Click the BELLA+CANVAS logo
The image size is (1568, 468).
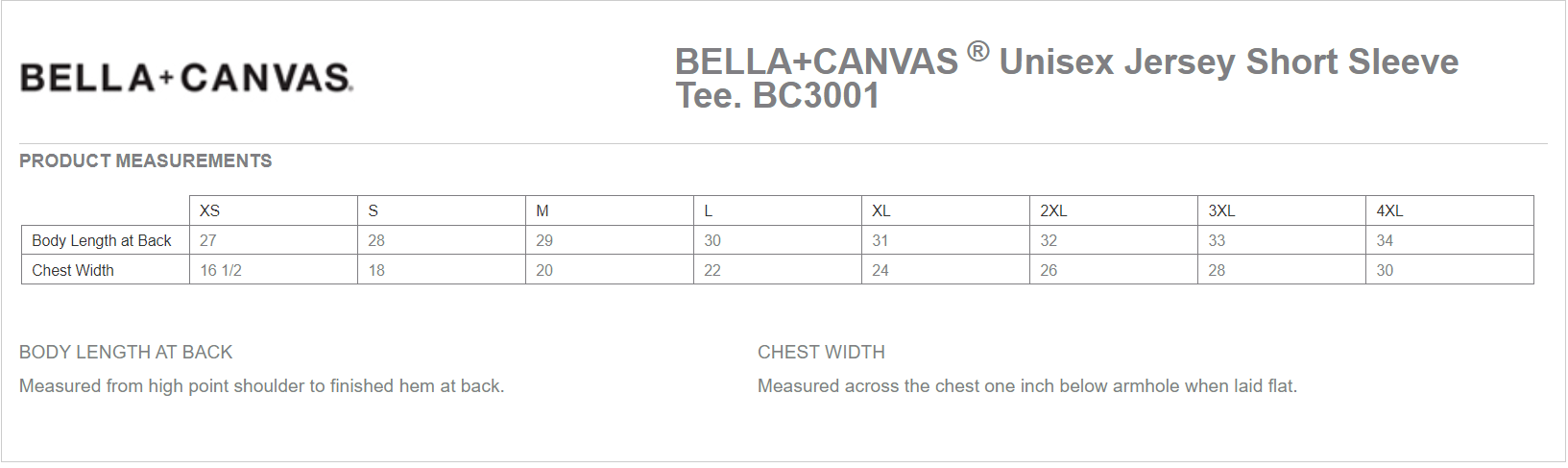(186, 77)
